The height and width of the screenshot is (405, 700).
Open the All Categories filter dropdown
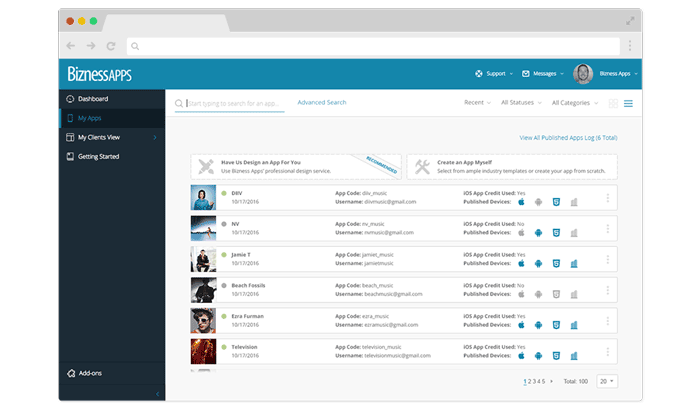575,103
